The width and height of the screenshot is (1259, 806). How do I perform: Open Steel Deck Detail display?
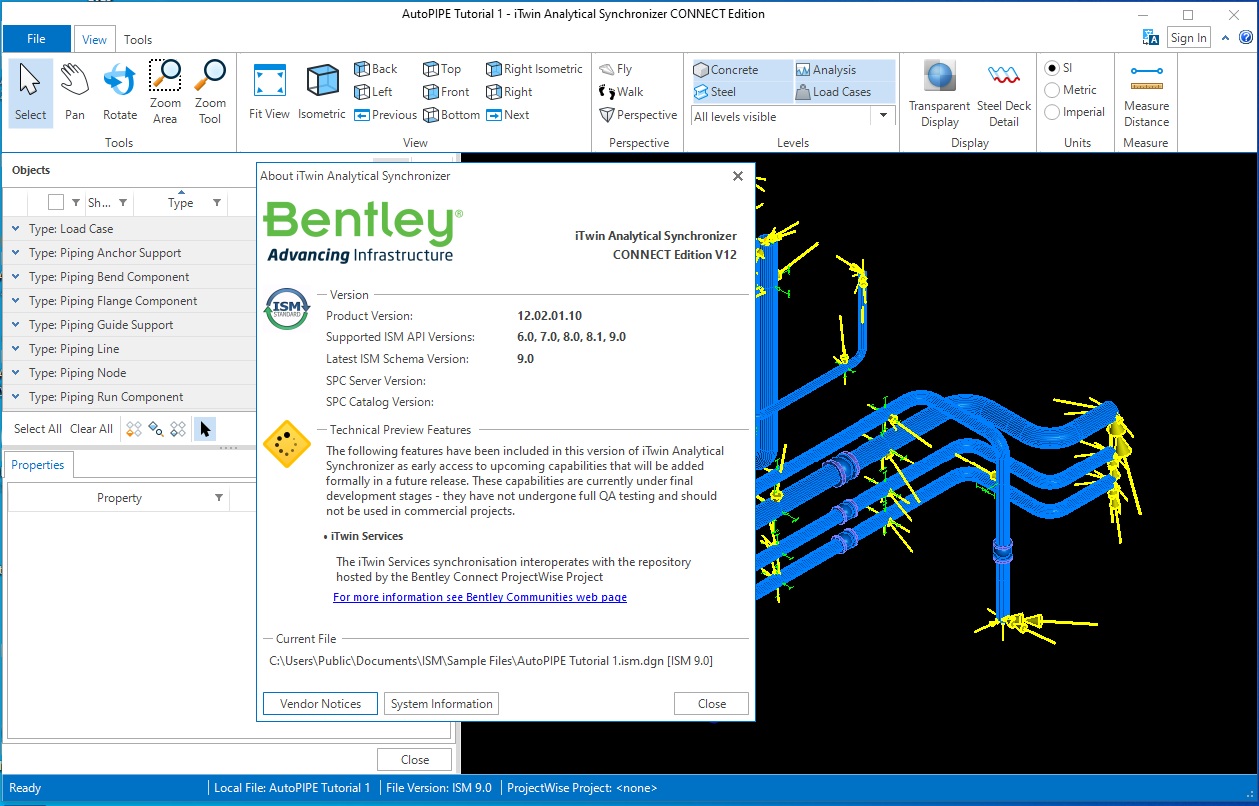pos(1004,94)
